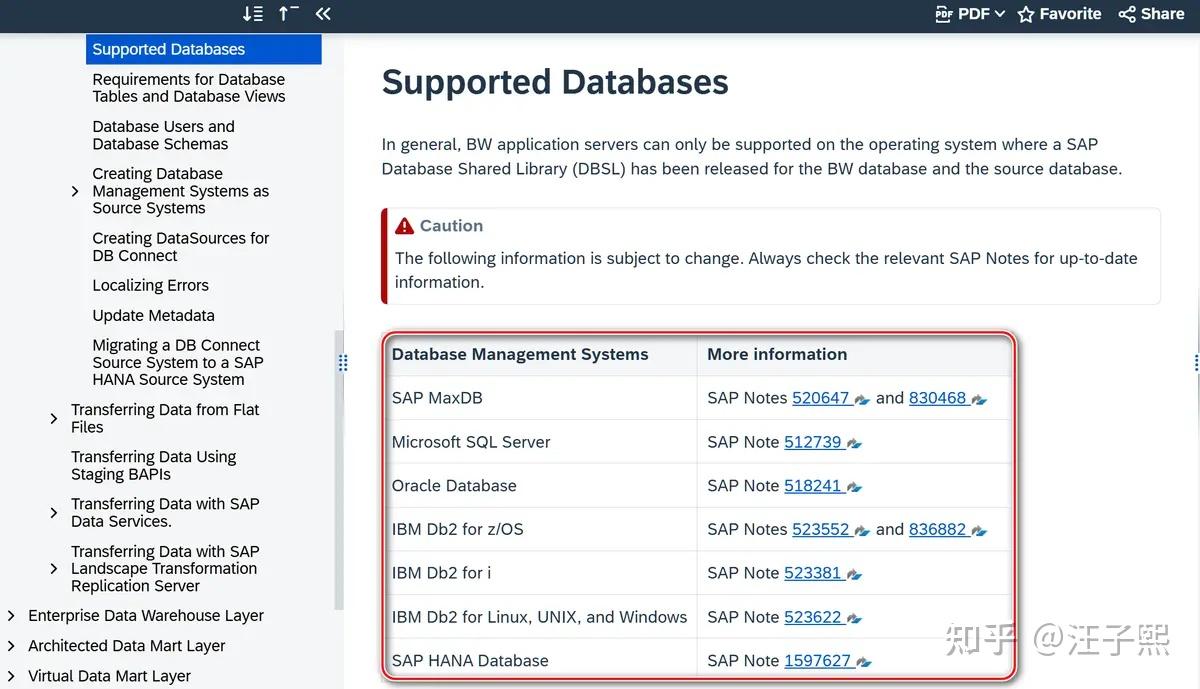
Task: Open SAP Note 523381 link
Action: 812,573
